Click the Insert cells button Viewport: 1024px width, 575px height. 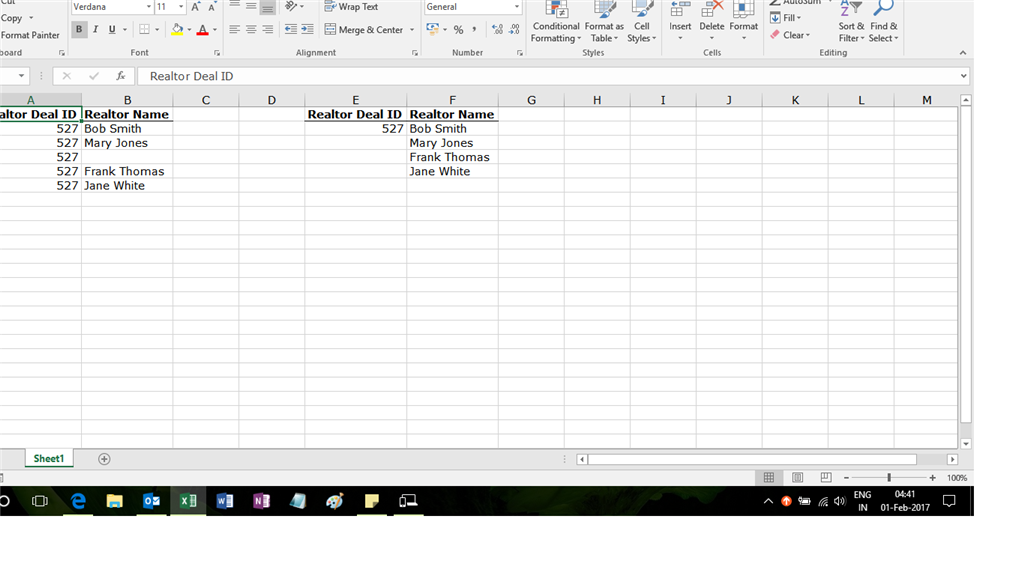click(680, 22)
